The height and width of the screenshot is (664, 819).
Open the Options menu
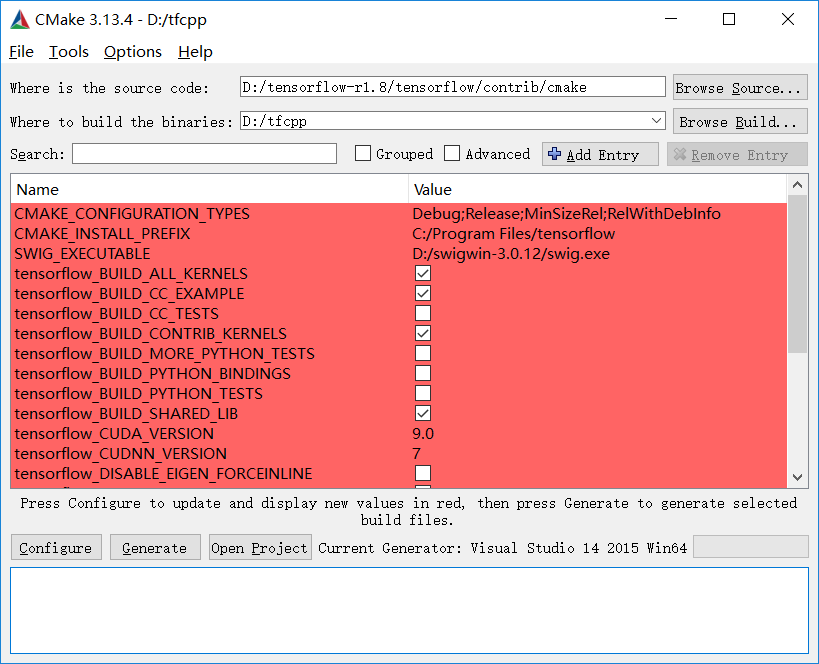[x=132, y=51]
